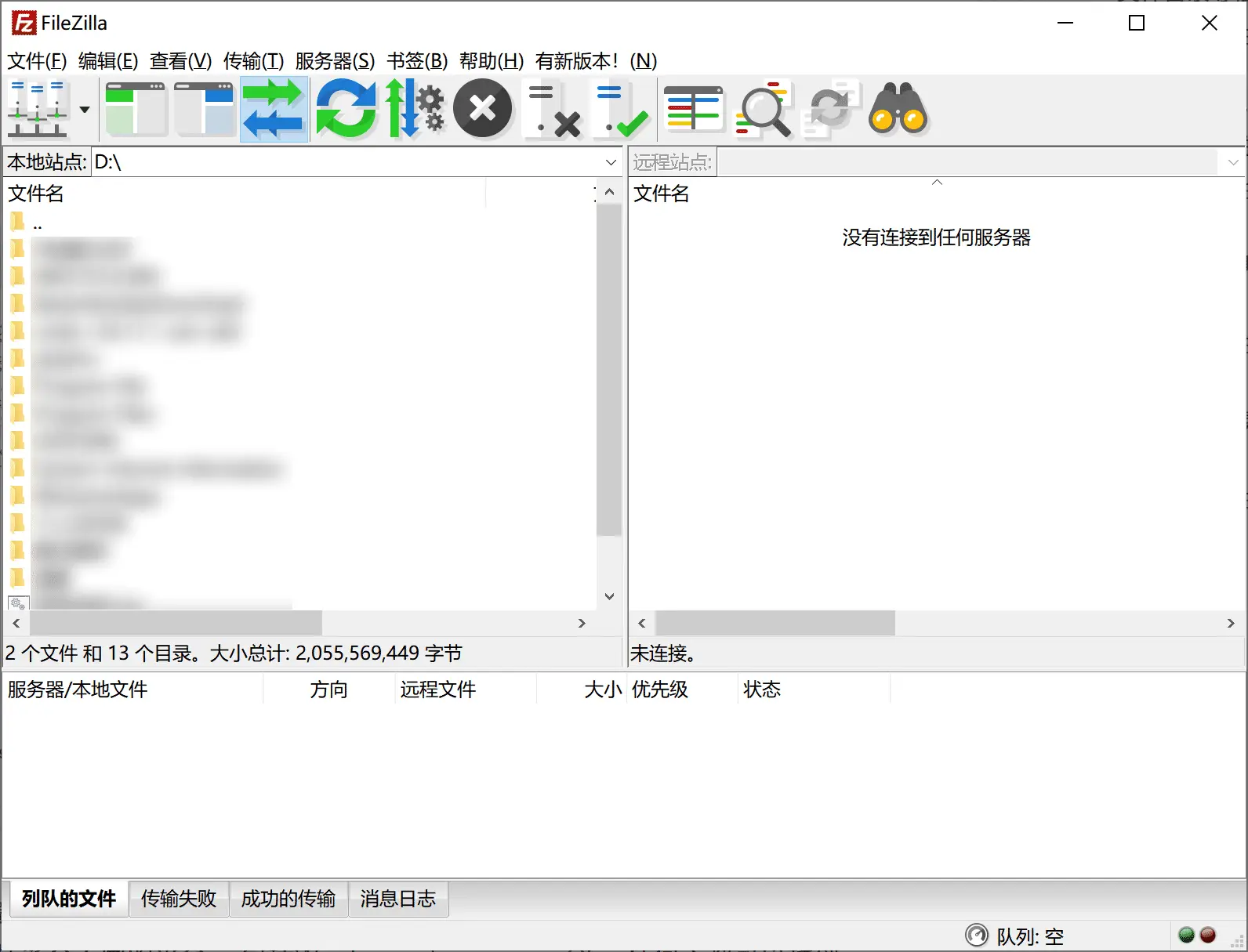Click the local file list horizontal scrollbar
This screenshot has width=1248, height=952.
click(x=176, y=623)
